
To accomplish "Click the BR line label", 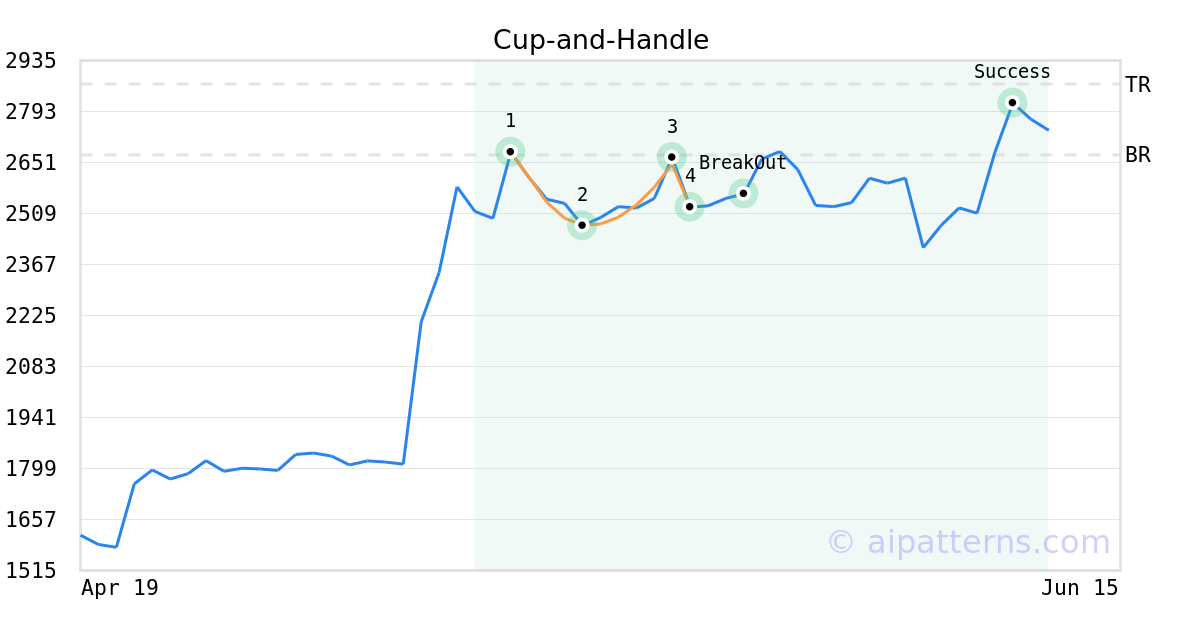I will coord(1138,155).
